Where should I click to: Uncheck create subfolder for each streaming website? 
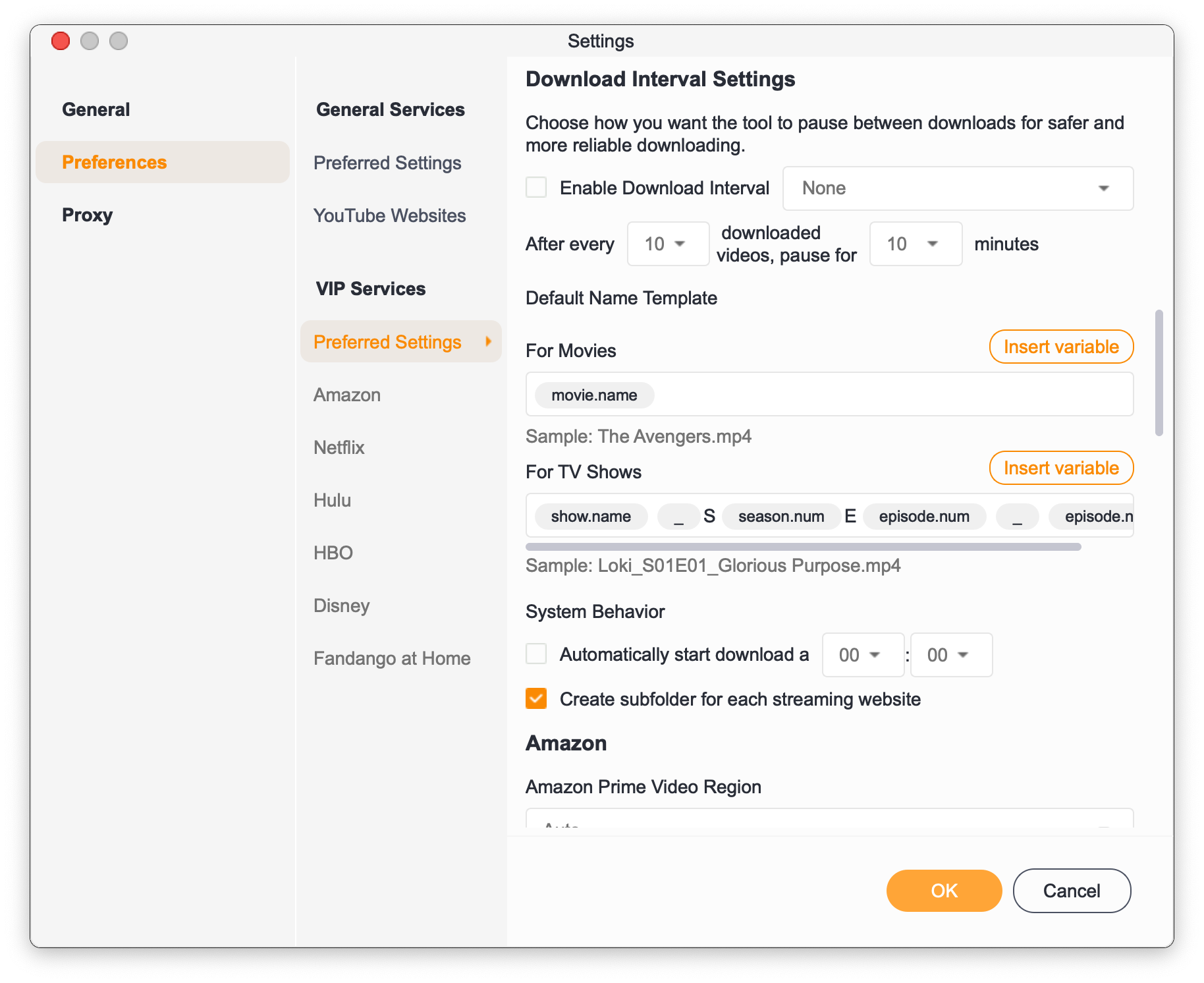536,698
